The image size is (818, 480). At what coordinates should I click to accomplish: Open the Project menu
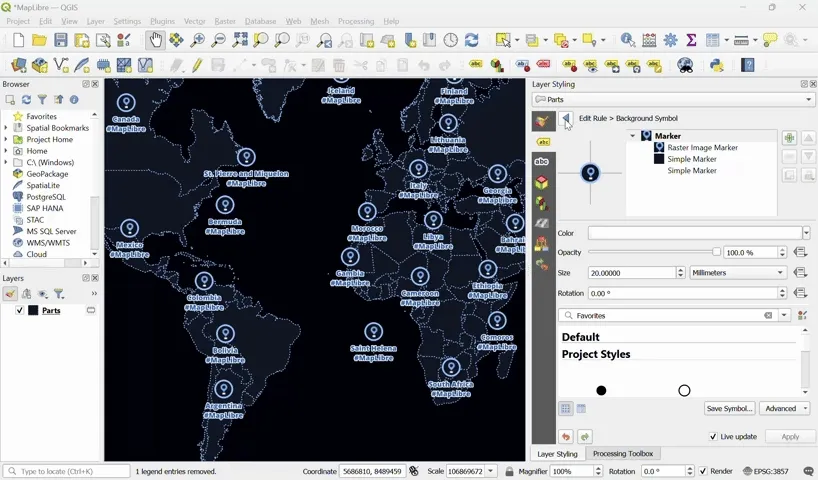click(18, 21)
